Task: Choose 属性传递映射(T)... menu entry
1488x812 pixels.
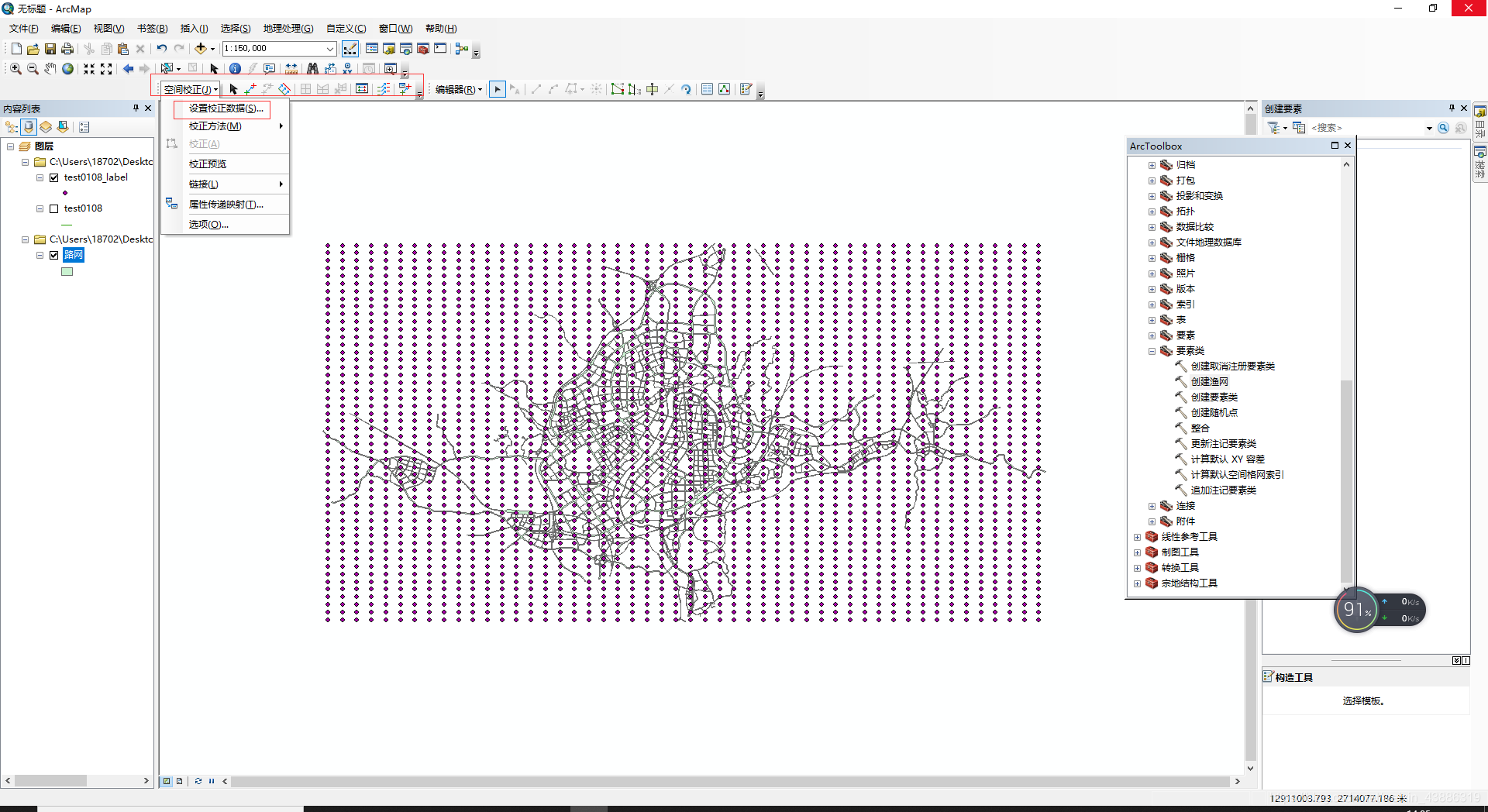Action: pos(225,205)
